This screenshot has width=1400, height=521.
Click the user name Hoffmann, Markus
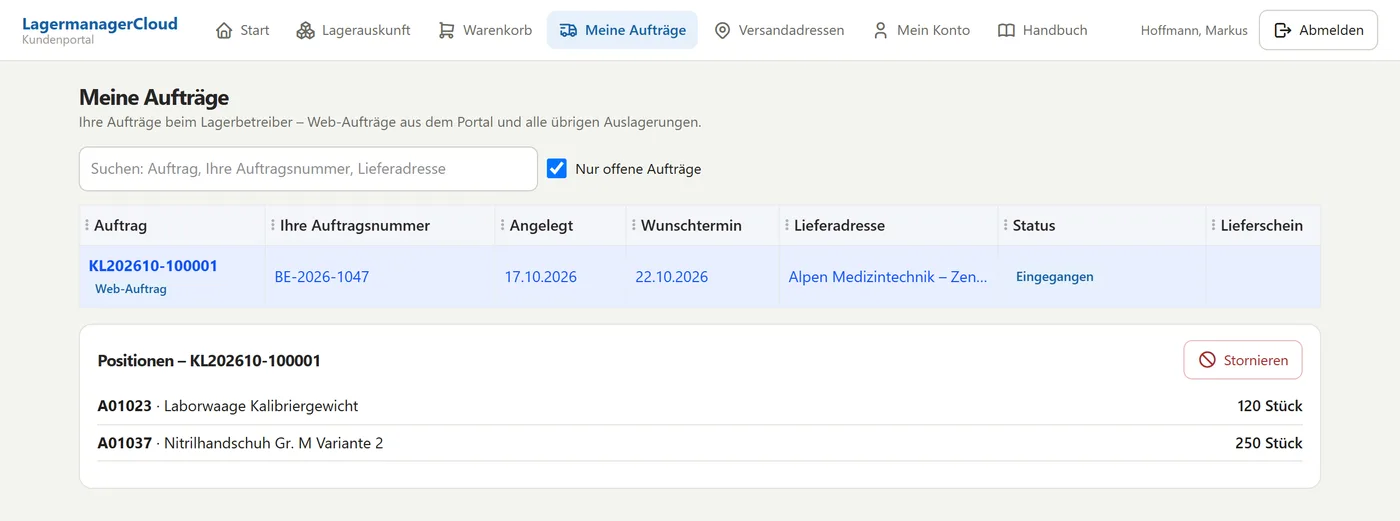tap(1194, 30)
